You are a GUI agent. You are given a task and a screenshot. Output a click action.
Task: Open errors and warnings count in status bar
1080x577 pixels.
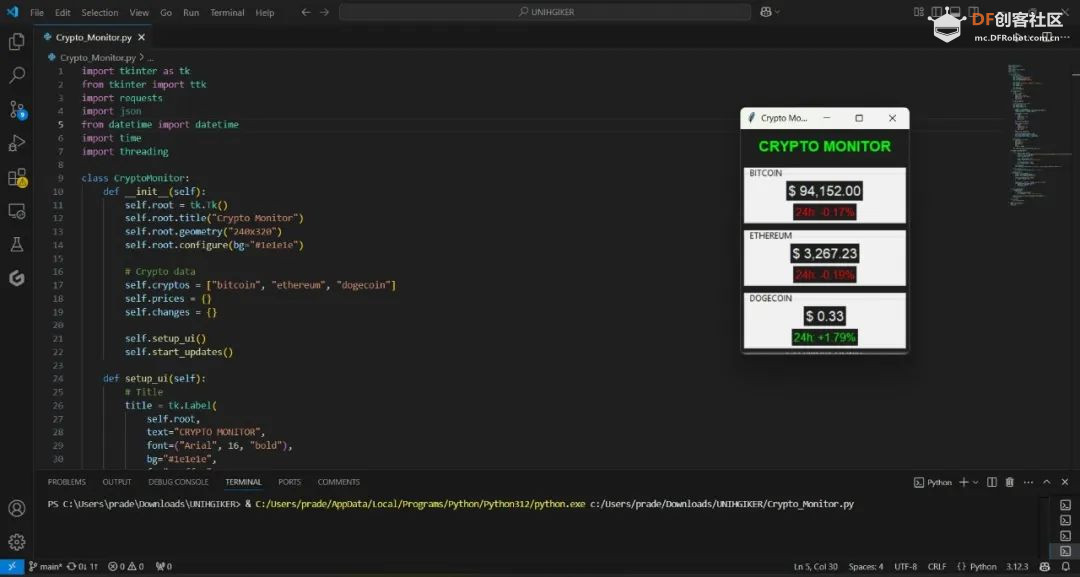[126, 567]
